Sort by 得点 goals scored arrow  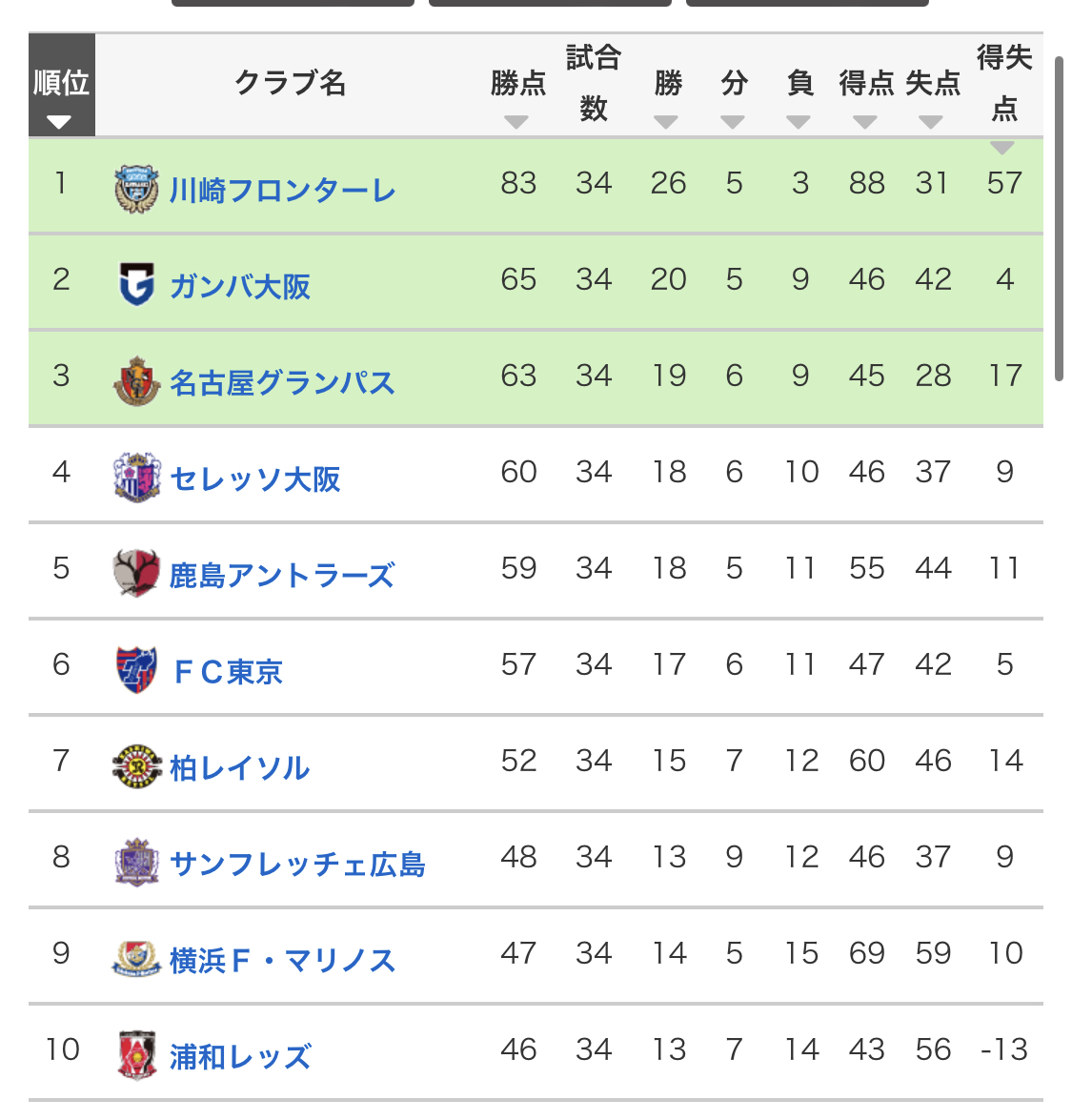pos(865,122)
